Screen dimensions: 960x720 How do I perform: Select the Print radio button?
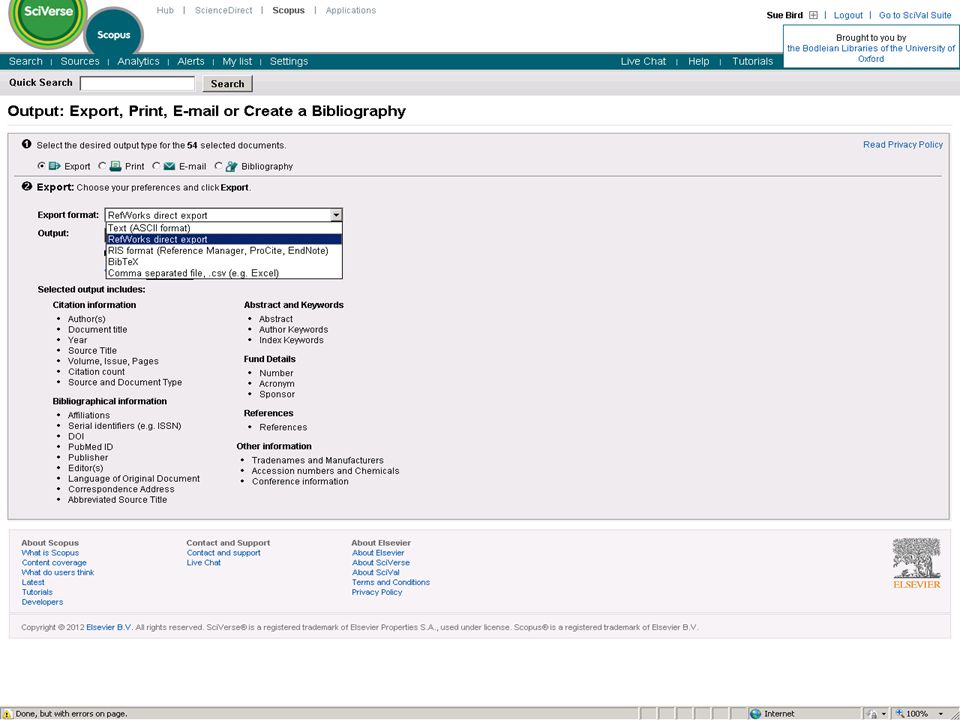pyautogui.click(x=102, y=166)
